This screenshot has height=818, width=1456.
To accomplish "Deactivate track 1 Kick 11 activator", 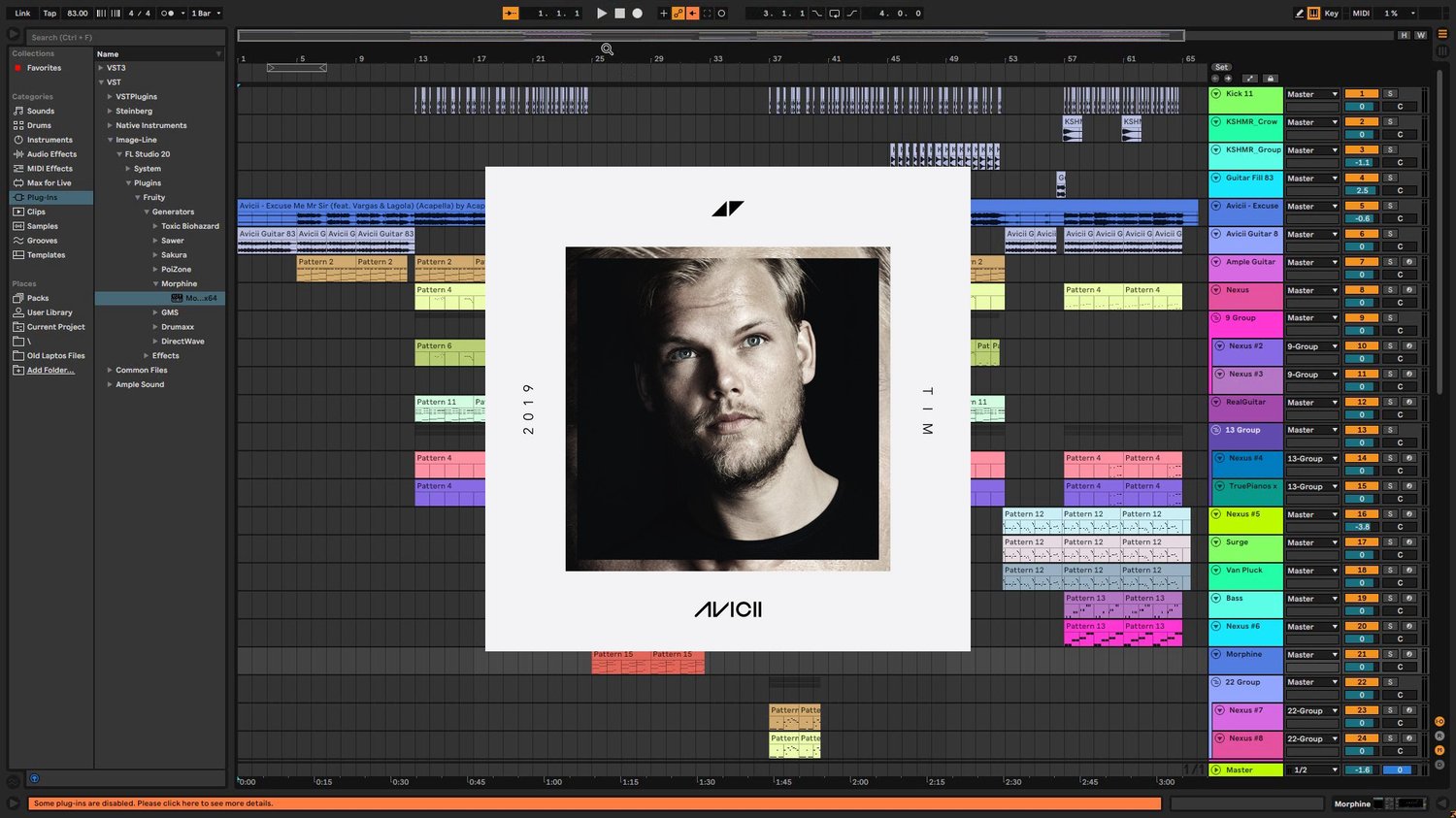I will coord(1362,94).
